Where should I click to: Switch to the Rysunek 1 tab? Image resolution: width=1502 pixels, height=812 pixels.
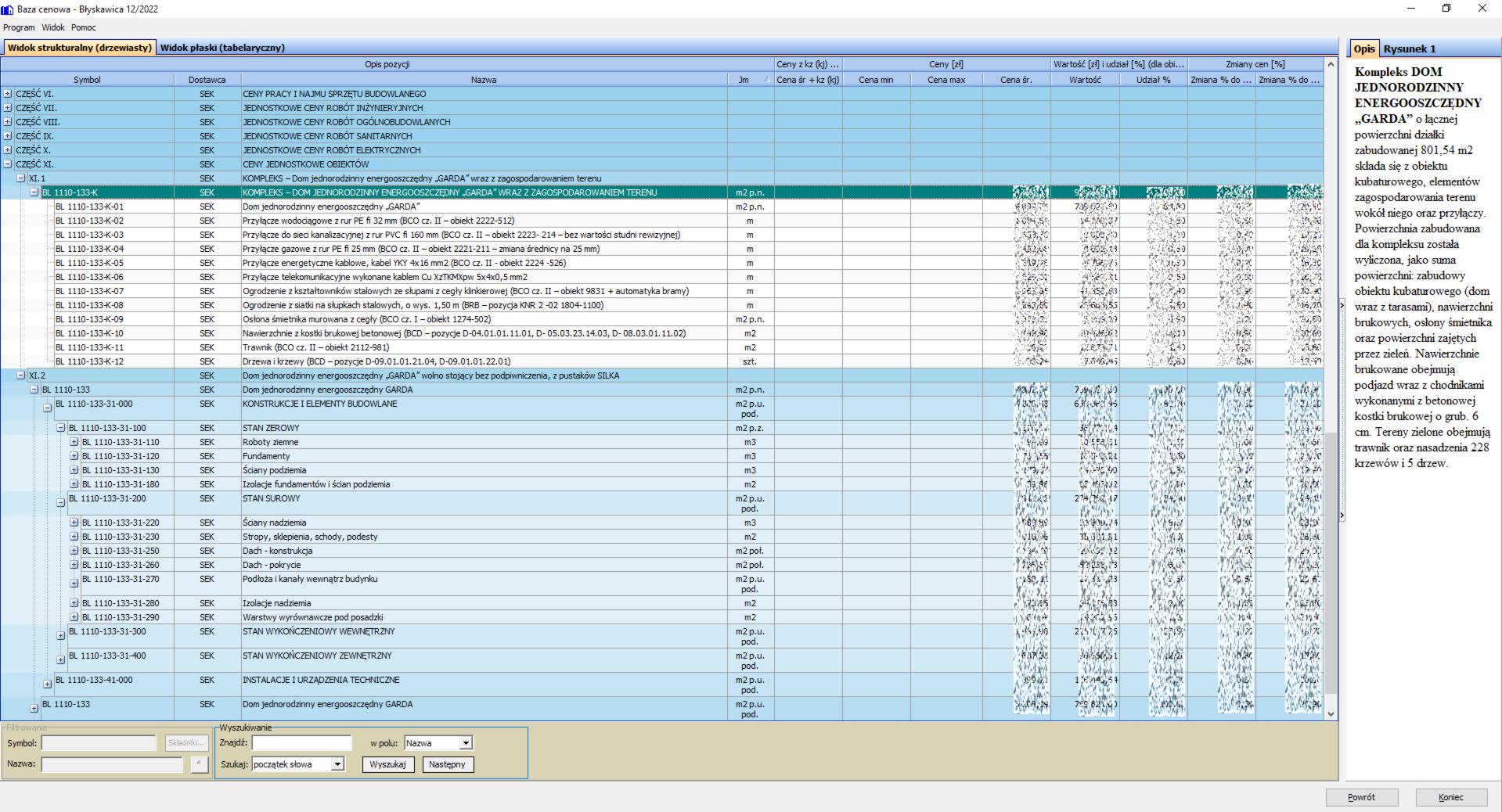1410,49
